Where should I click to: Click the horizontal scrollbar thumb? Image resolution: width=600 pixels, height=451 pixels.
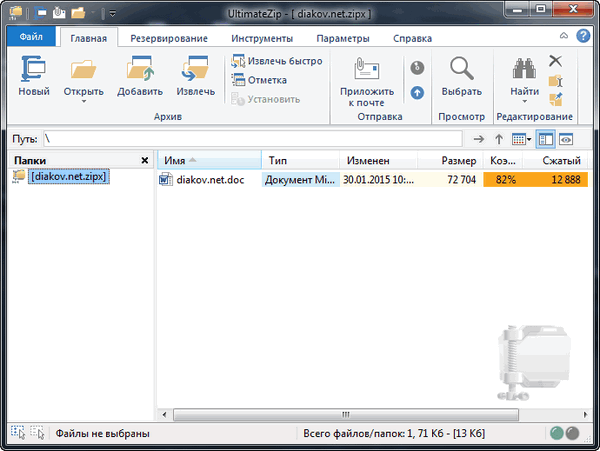[346, 415]
